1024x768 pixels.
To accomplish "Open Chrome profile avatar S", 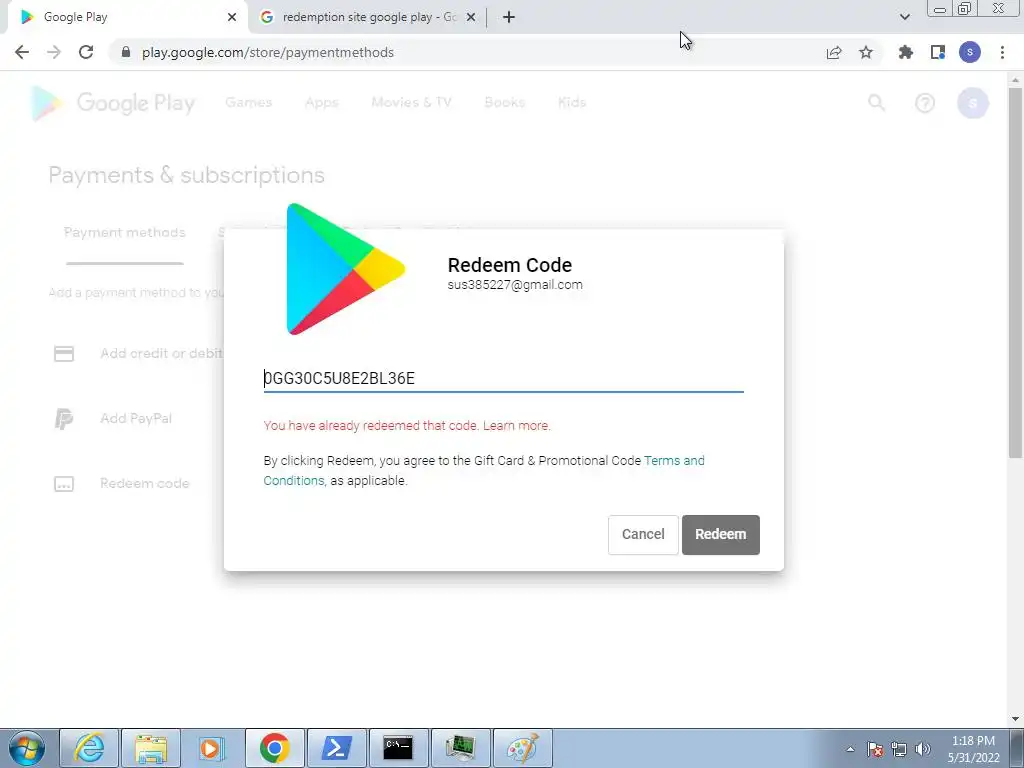I will tap(970, 52).
